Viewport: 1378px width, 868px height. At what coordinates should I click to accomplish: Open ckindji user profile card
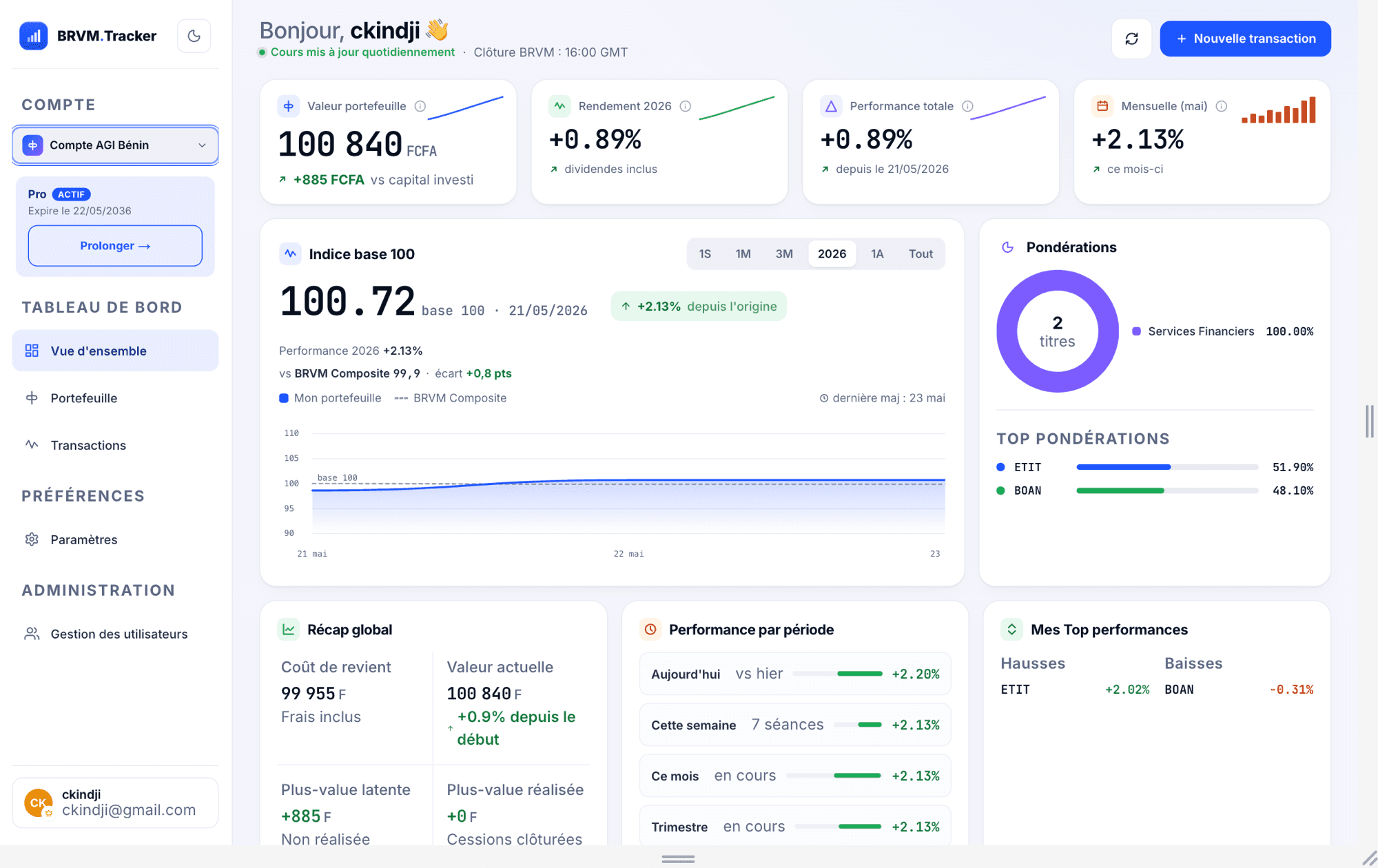coord(115,803)
